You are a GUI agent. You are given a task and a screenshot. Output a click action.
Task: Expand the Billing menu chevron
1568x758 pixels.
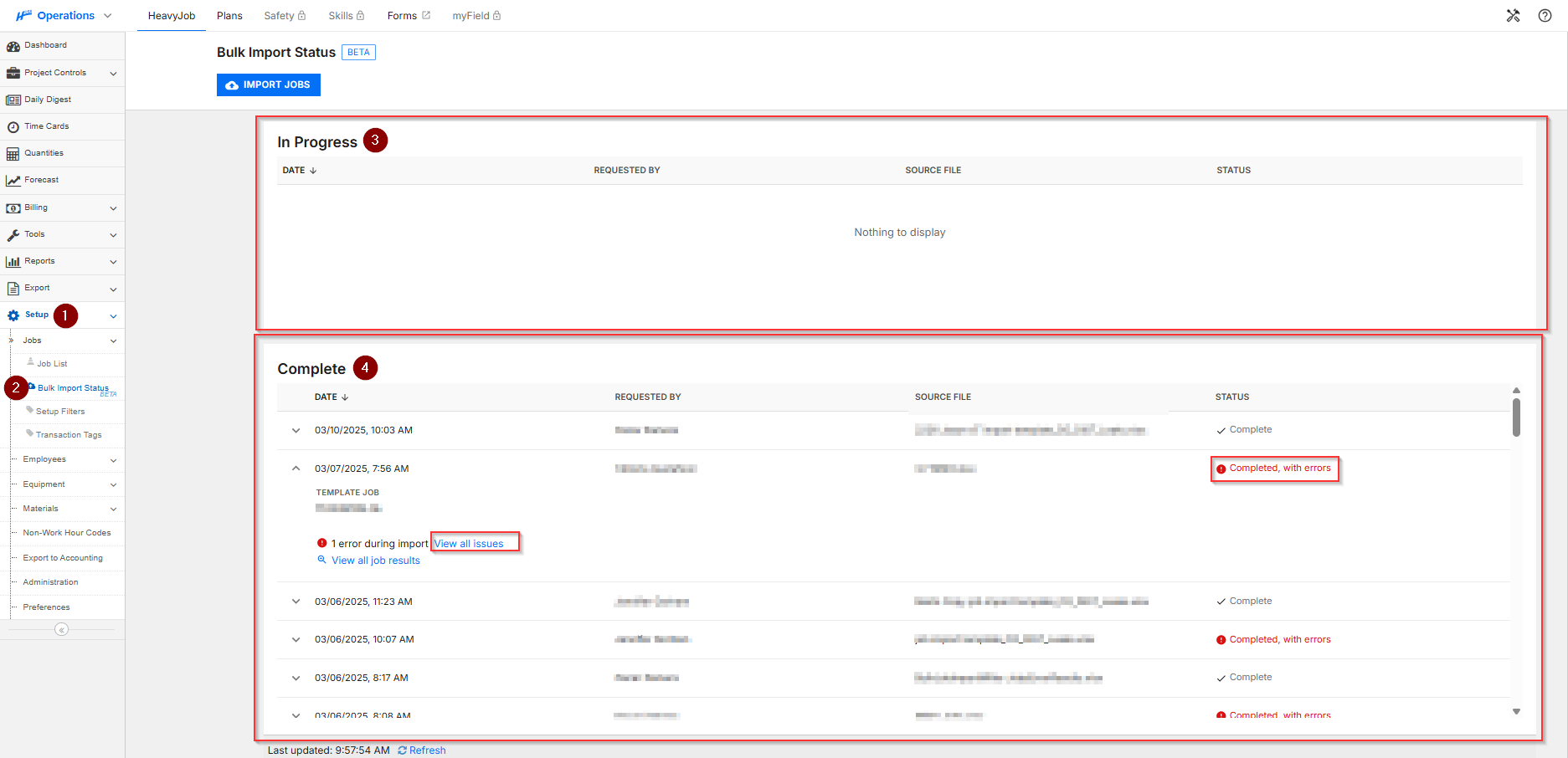pyautogui.click(x=113, y=208)
